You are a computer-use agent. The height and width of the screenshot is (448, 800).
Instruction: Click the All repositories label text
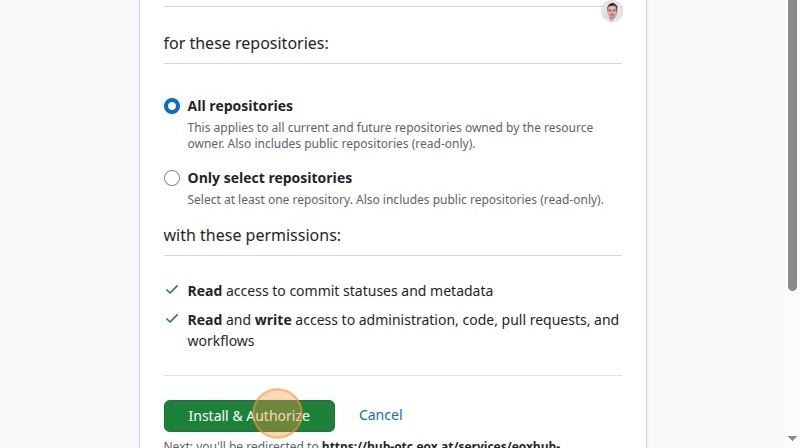click(x=240, y=106)
